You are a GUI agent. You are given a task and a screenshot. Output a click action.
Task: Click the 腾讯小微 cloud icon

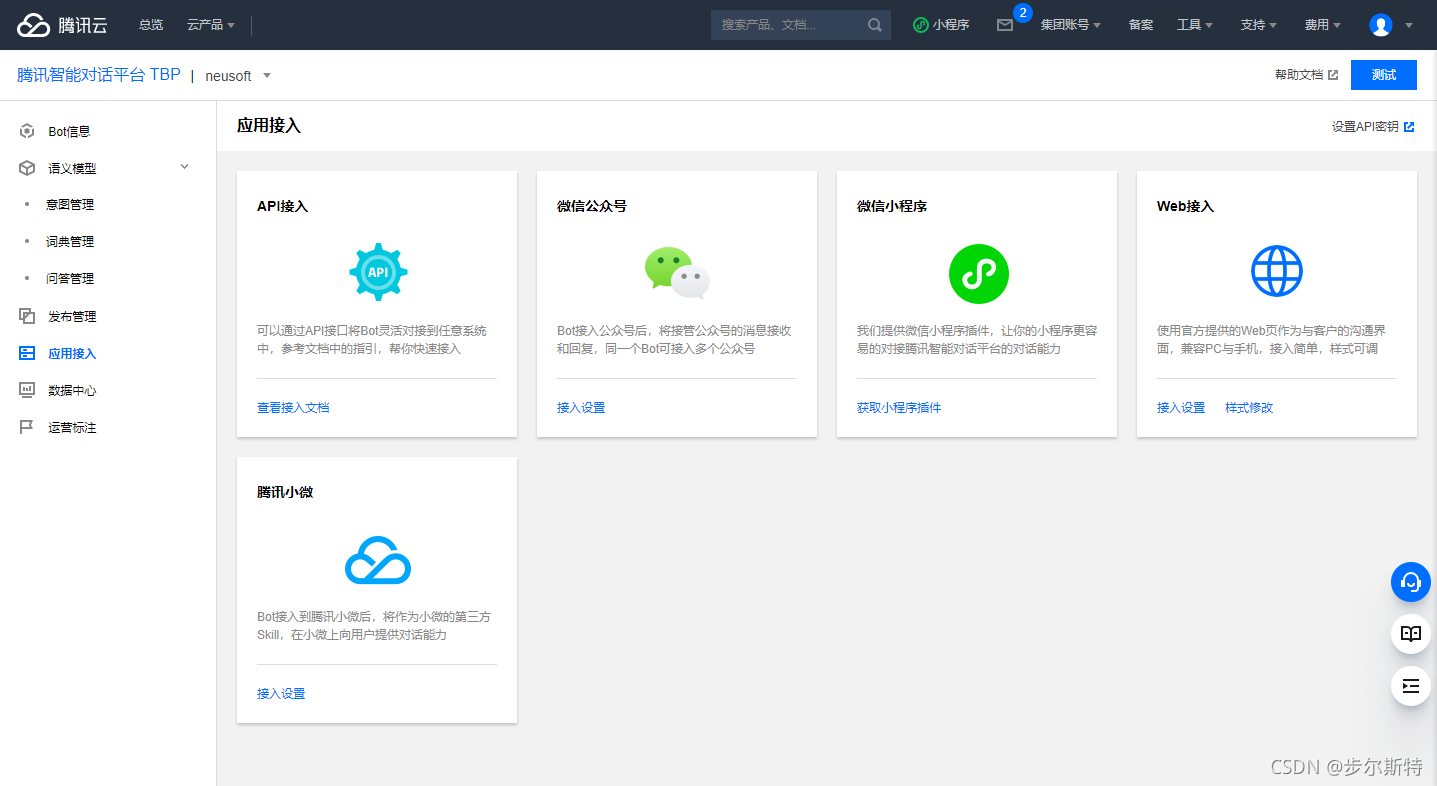tap(378, 560)
